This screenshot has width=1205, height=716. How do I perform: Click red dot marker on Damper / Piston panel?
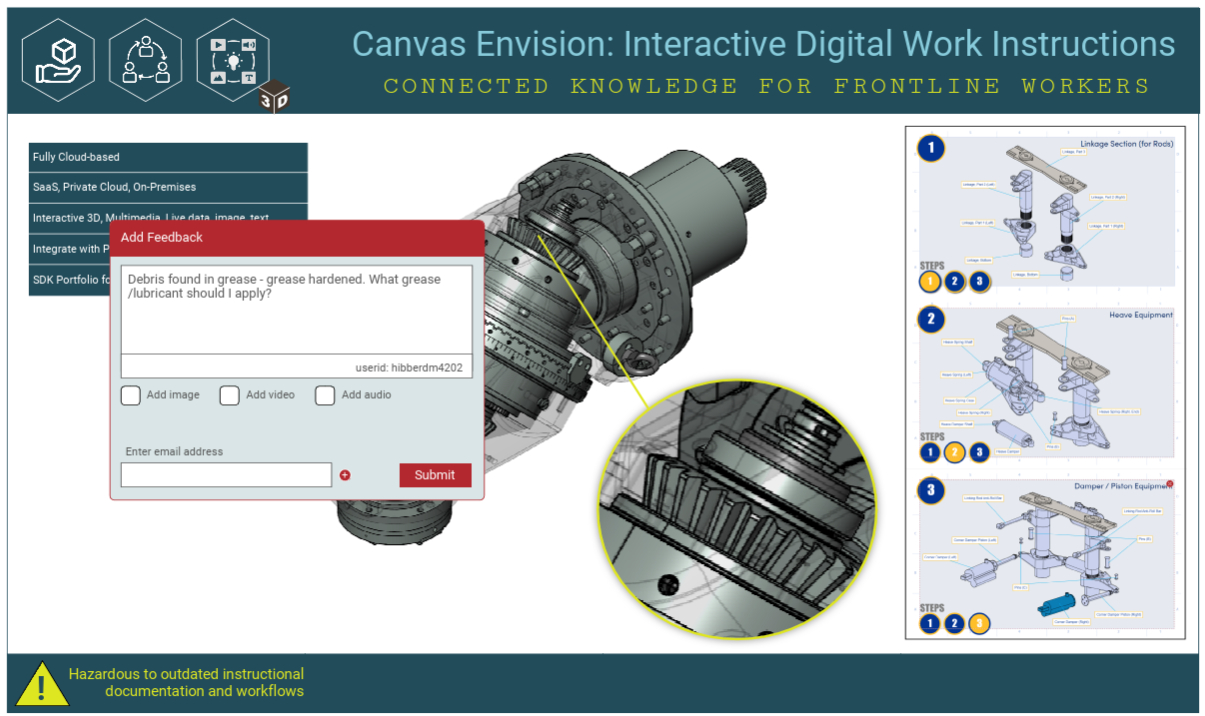pos(1169,484)
